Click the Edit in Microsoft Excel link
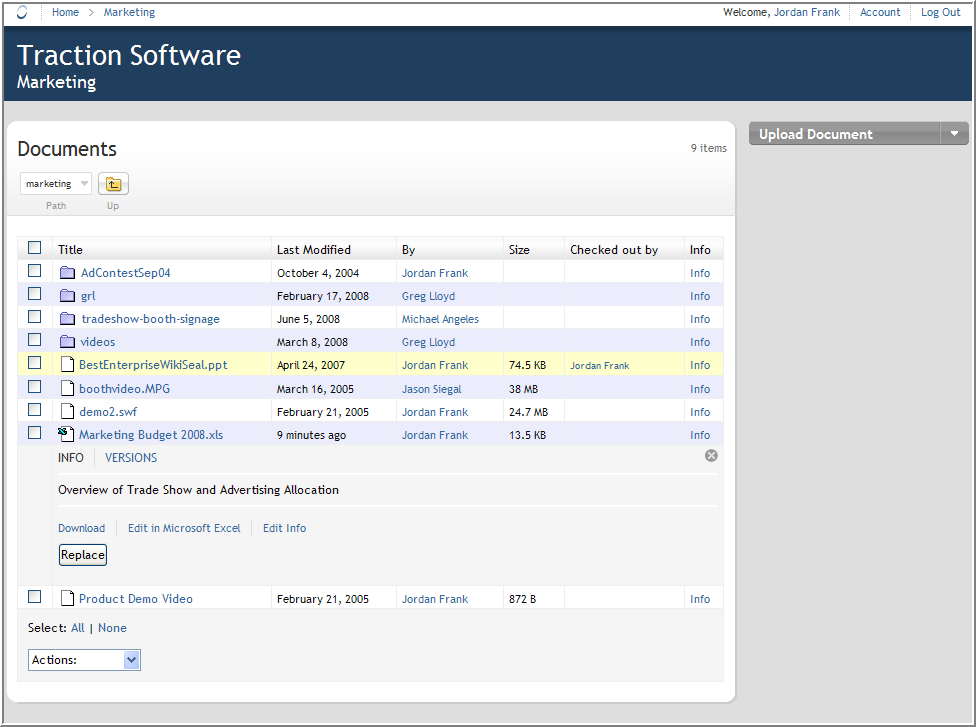 click(184, 528)
